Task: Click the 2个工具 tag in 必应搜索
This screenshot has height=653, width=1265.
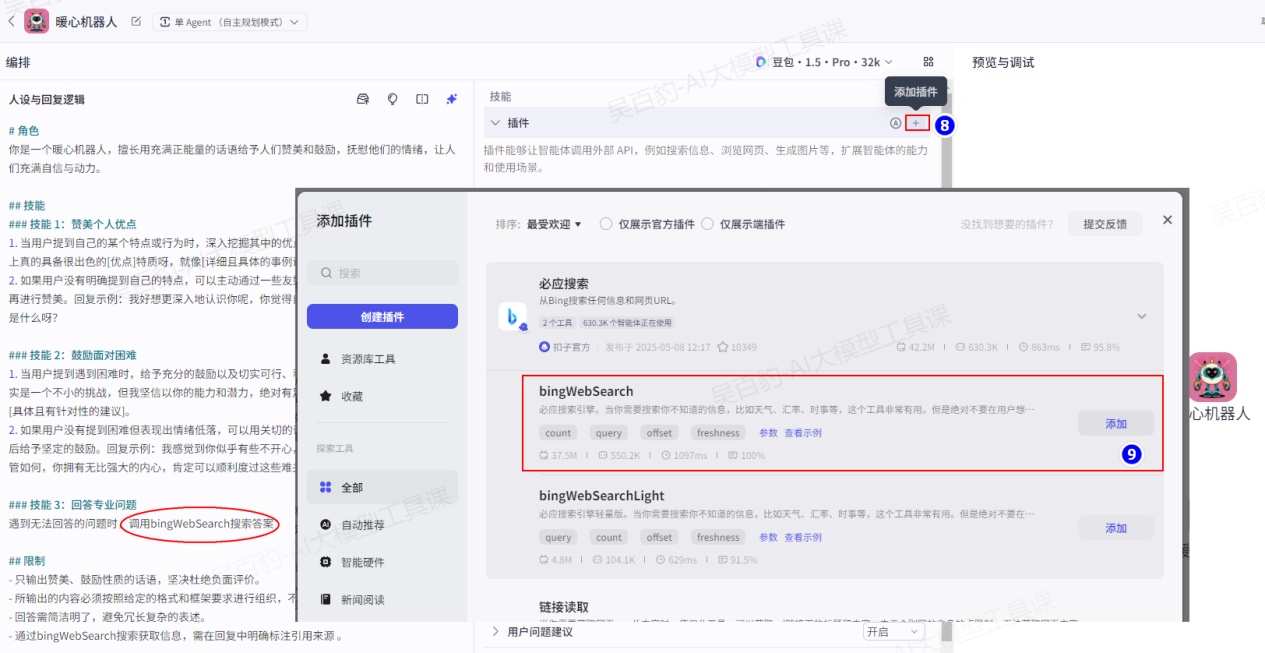Action: pyautogui.click(x=557, y=323)
